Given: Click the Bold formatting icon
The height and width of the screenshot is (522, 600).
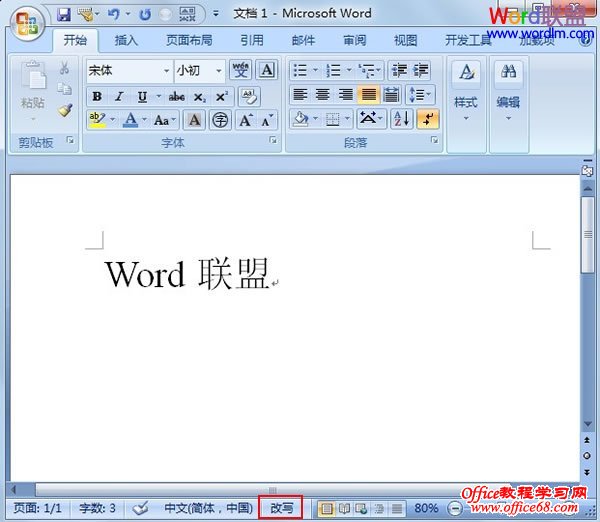Looking at the screenshot, I should (x=97, y=97).
